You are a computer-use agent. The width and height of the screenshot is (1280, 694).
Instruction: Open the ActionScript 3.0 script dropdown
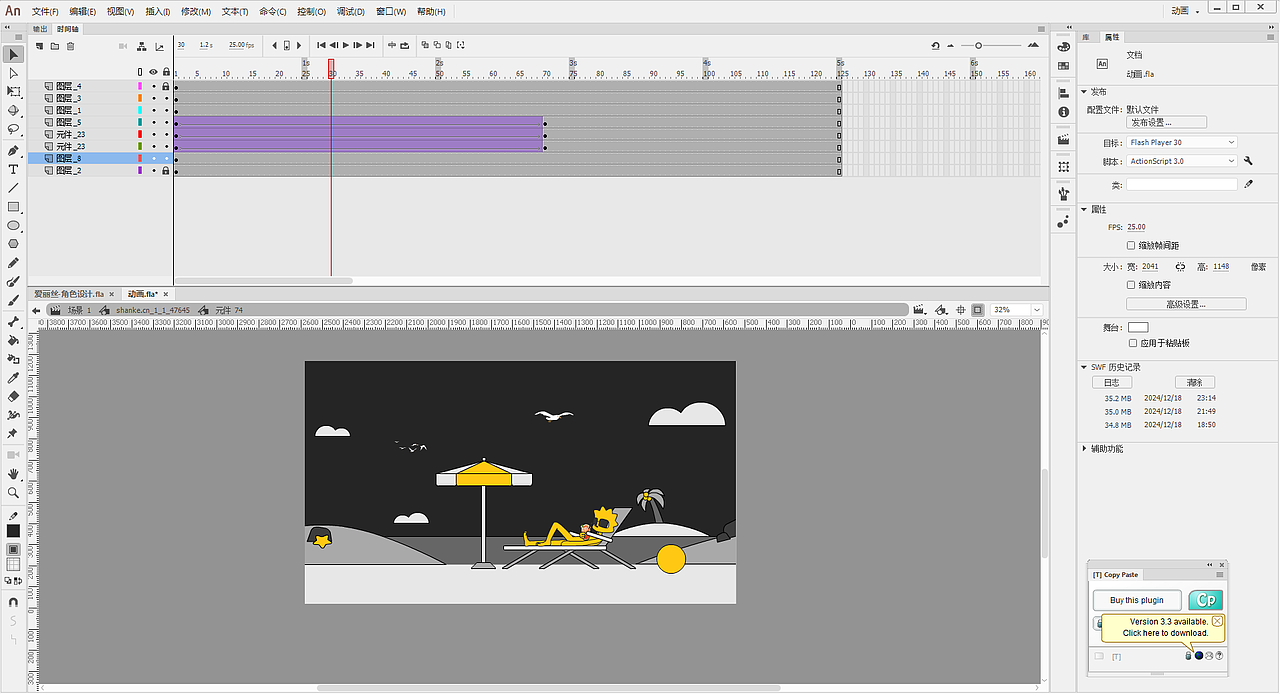click(1181, 161)
